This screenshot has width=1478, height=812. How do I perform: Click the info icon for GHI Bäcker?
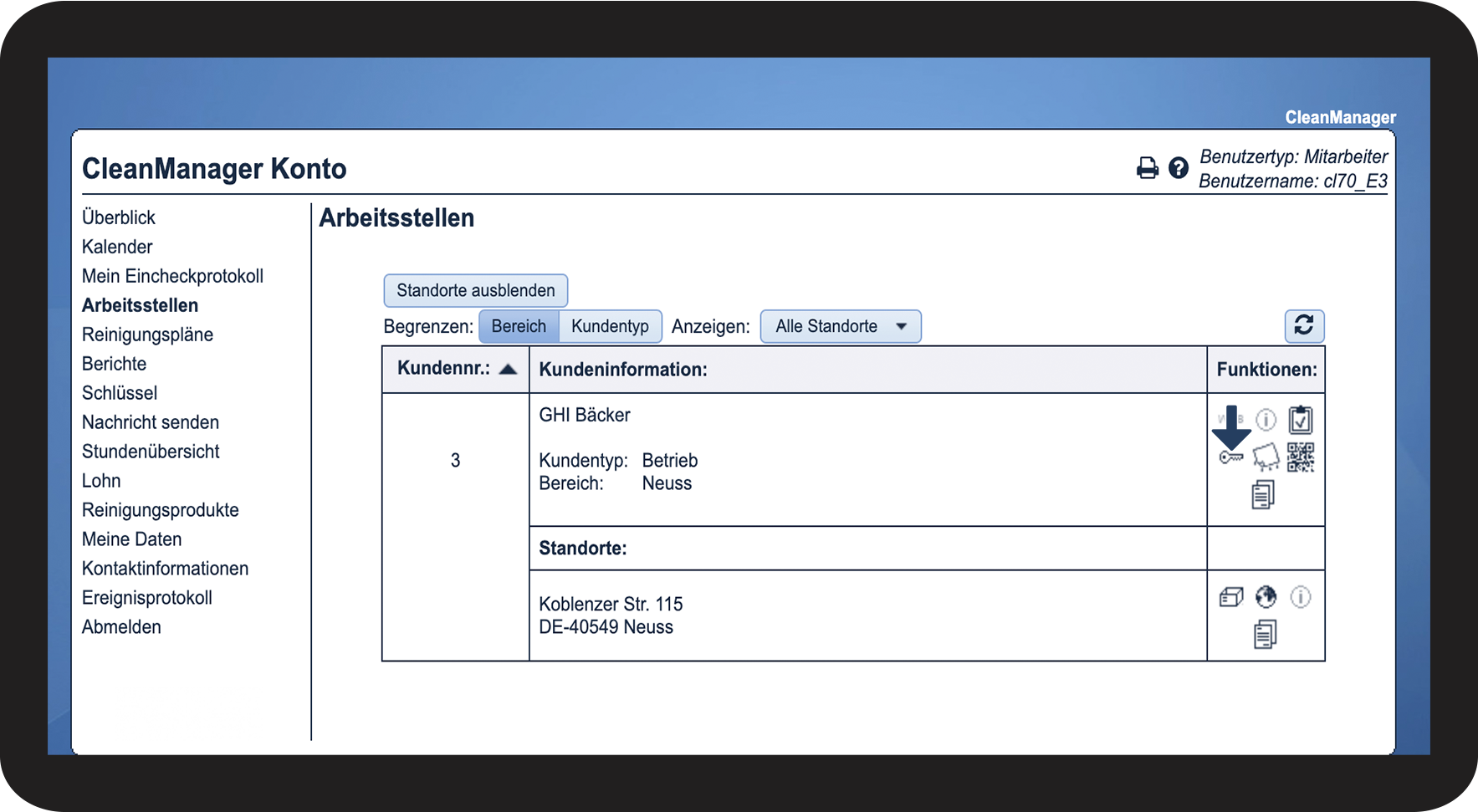click(1266, 419)
